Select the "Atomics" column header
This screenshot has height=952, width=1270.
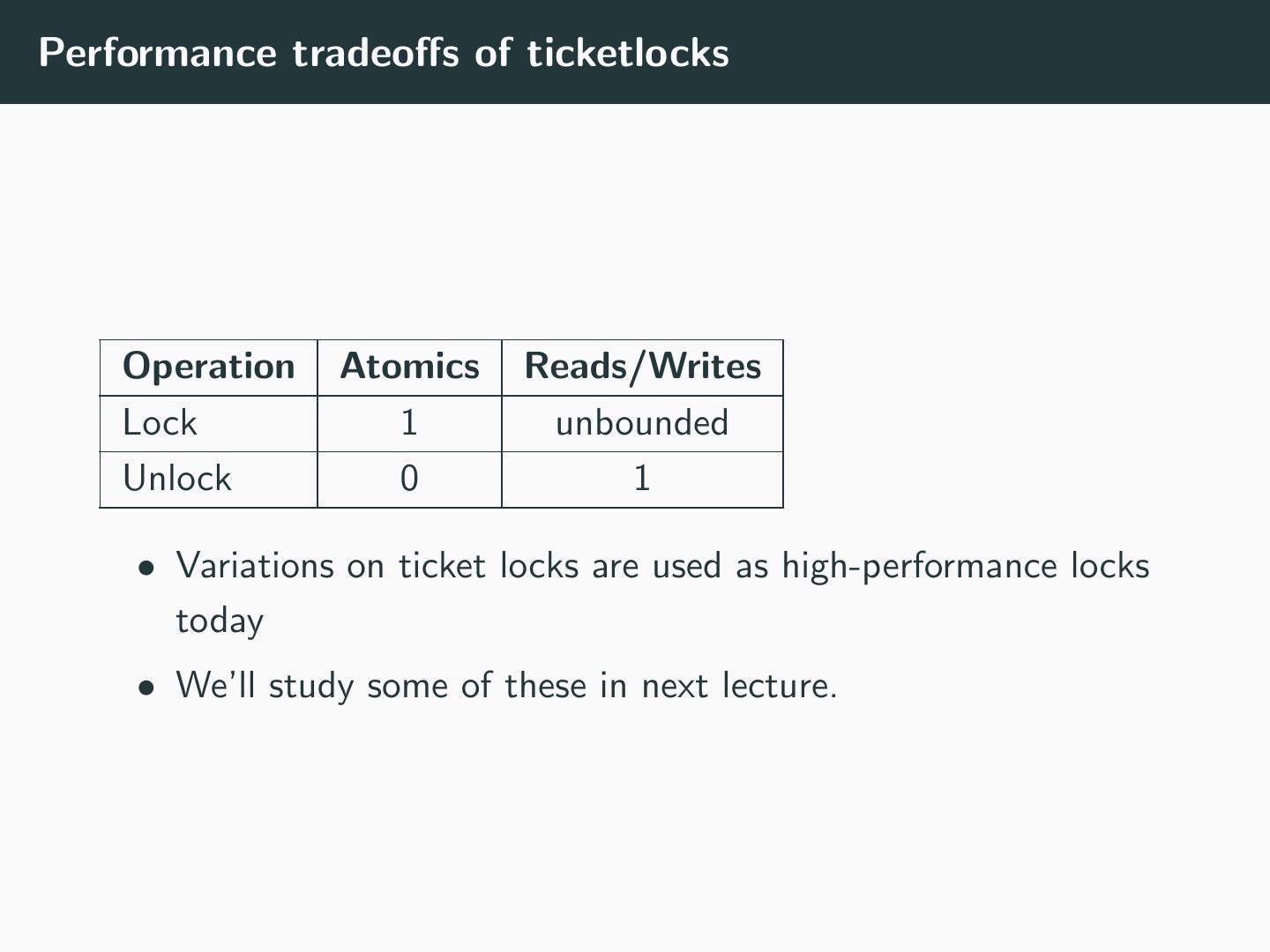click(409, 367)
